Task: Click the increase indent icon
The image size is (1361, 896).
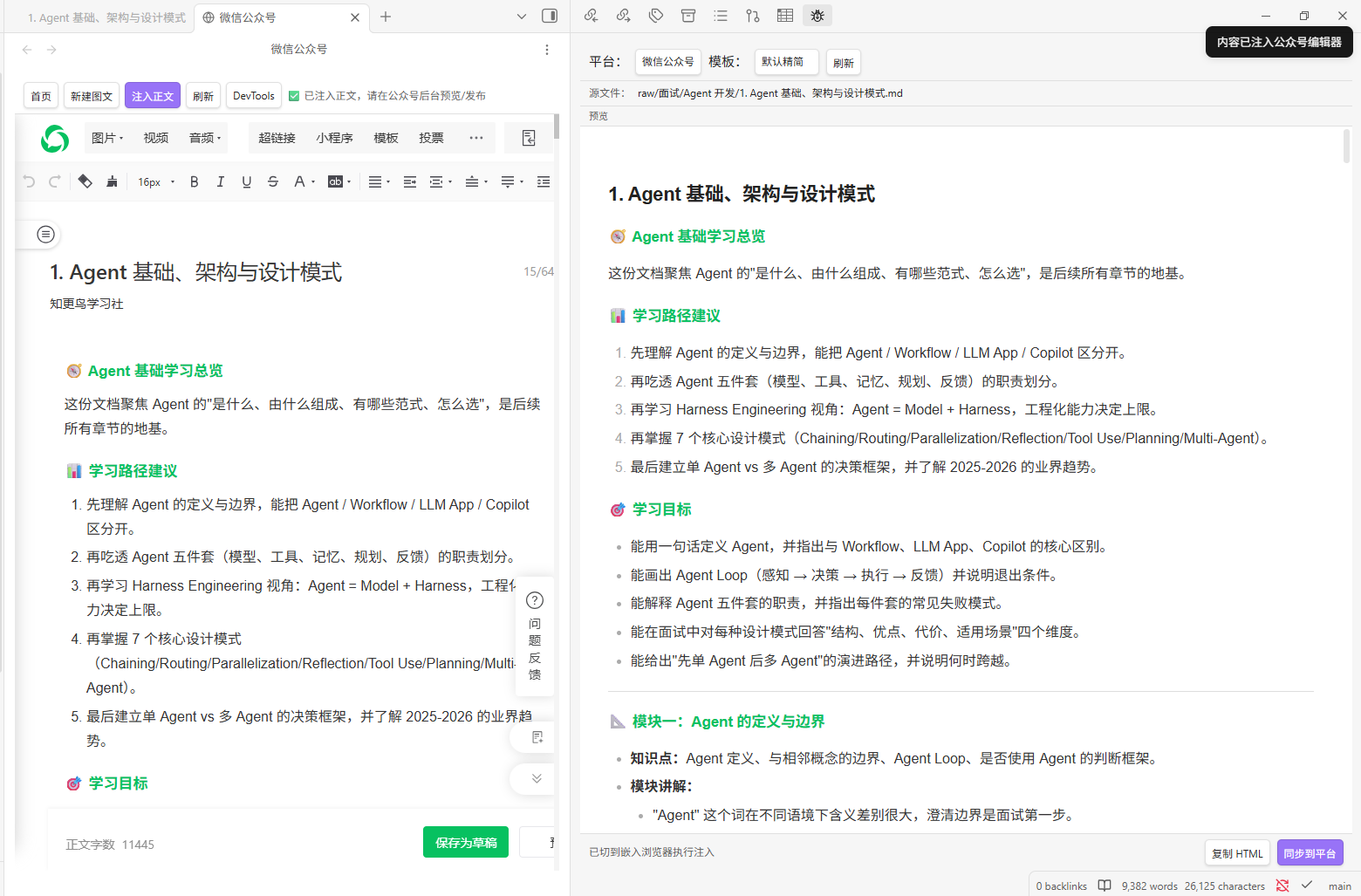Action: pos(410,181)
